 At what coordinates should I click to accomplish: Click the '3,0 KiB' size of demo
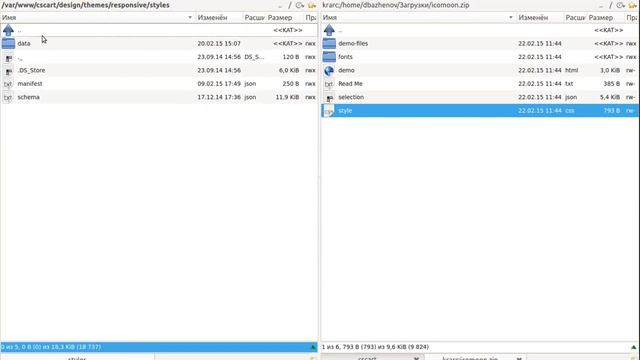click(x=610, y=70)
